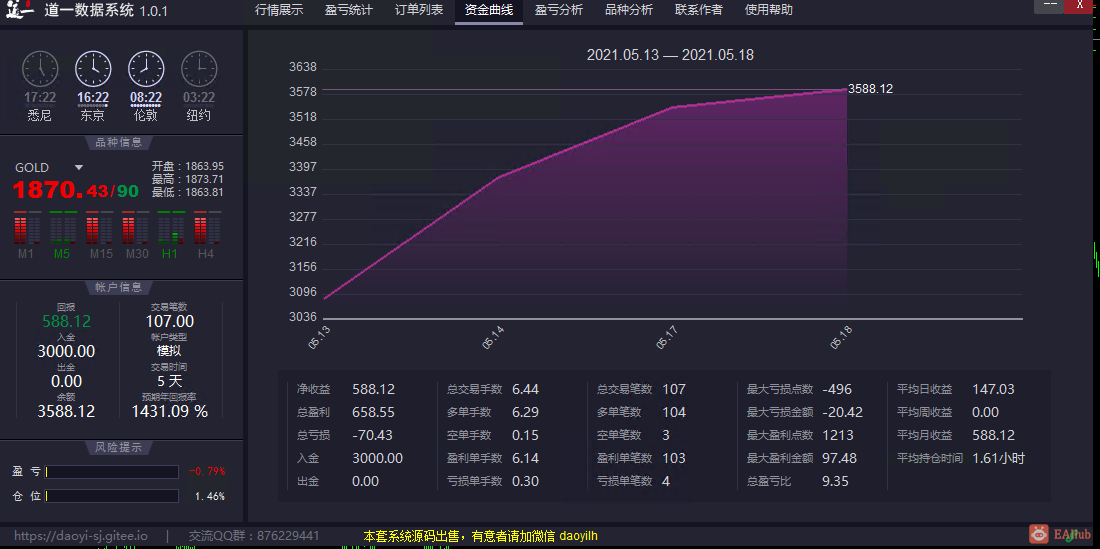The height and width of the screenshot is (549, 1100).
Task: Click the New York 纽约 clock icon
Action: coord(199,69)
